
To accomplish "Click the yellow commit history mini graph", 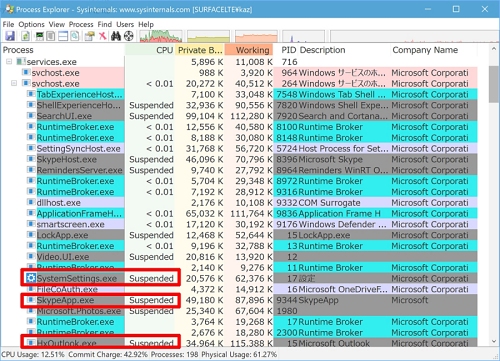I will tap(208, 36).
